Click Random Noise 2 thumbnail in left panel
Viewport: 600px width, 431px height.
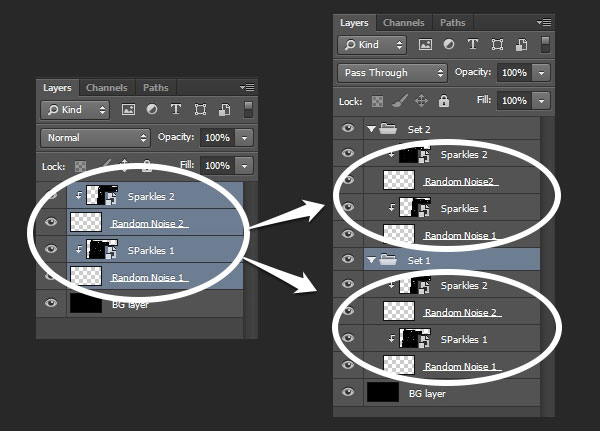click(86, 222)
